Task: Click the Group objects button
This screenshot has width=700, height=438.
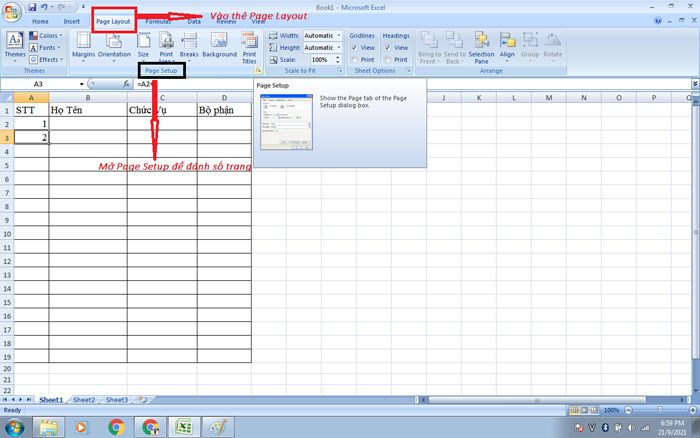Action: [530, 47]
